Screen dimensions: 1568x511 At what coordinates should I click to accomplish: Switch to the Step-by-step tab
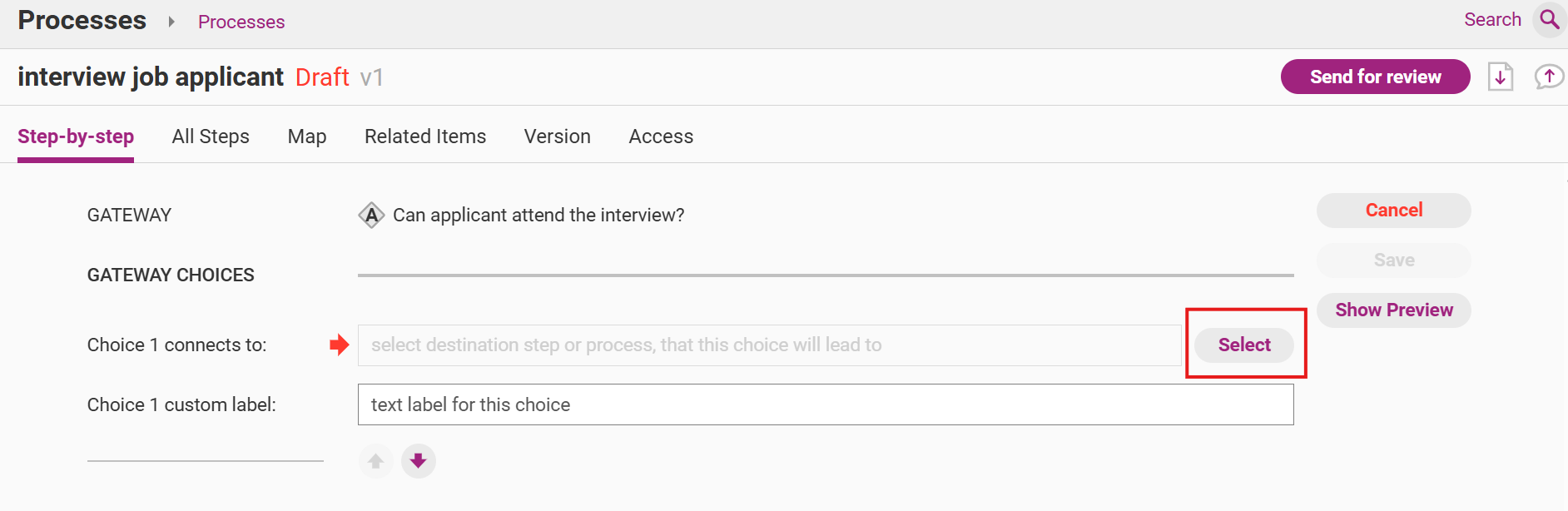[x=76, y=136]
